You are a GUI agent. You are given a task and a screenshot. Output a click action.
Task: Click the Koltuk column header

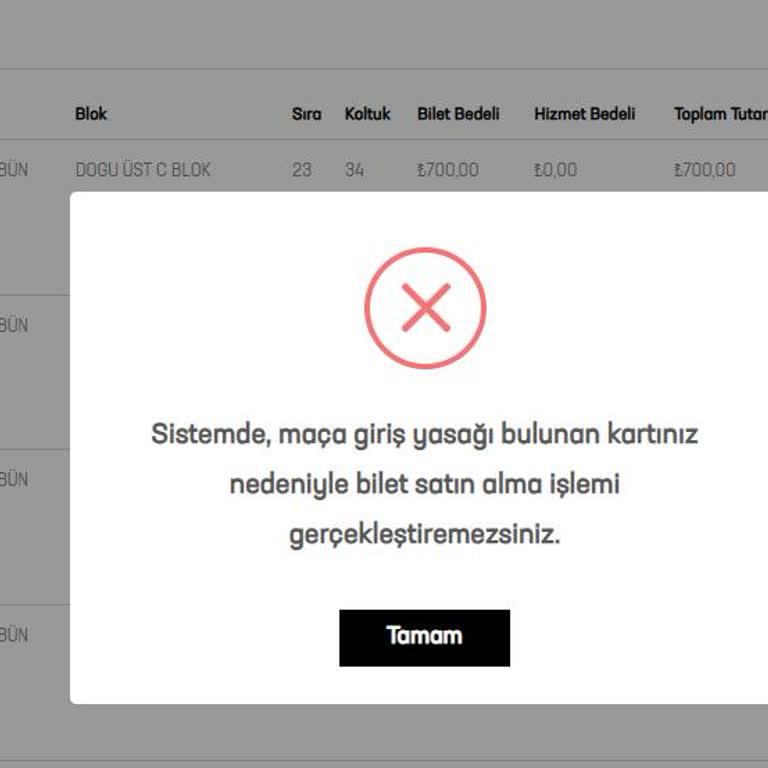point(367,114)
